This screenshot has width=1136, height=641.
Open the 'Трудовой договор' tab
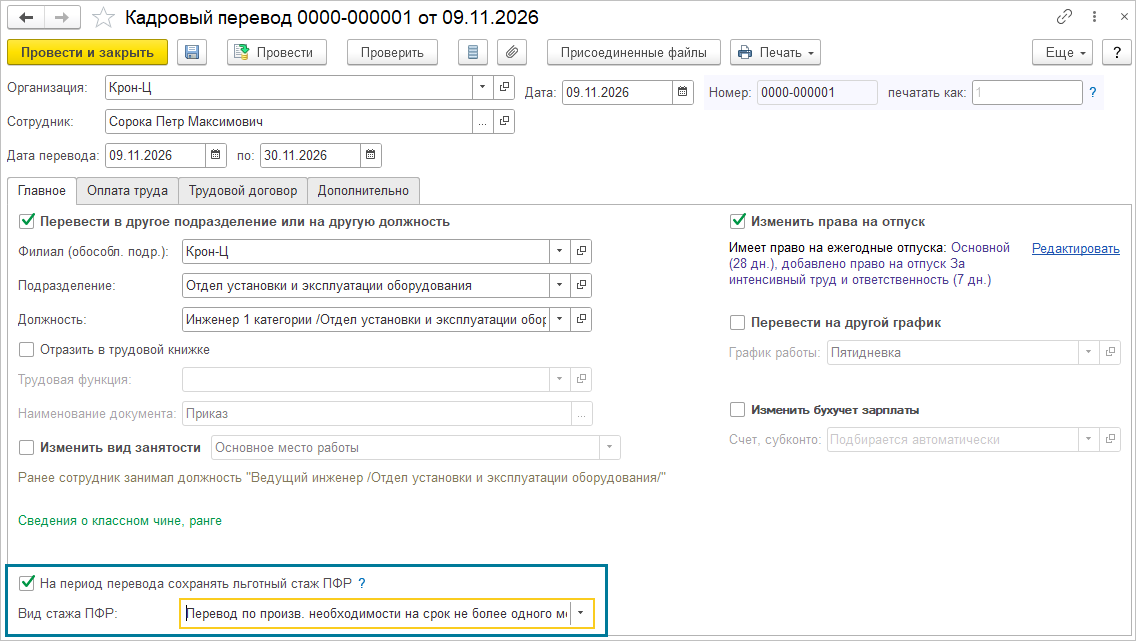pos(243,190)
